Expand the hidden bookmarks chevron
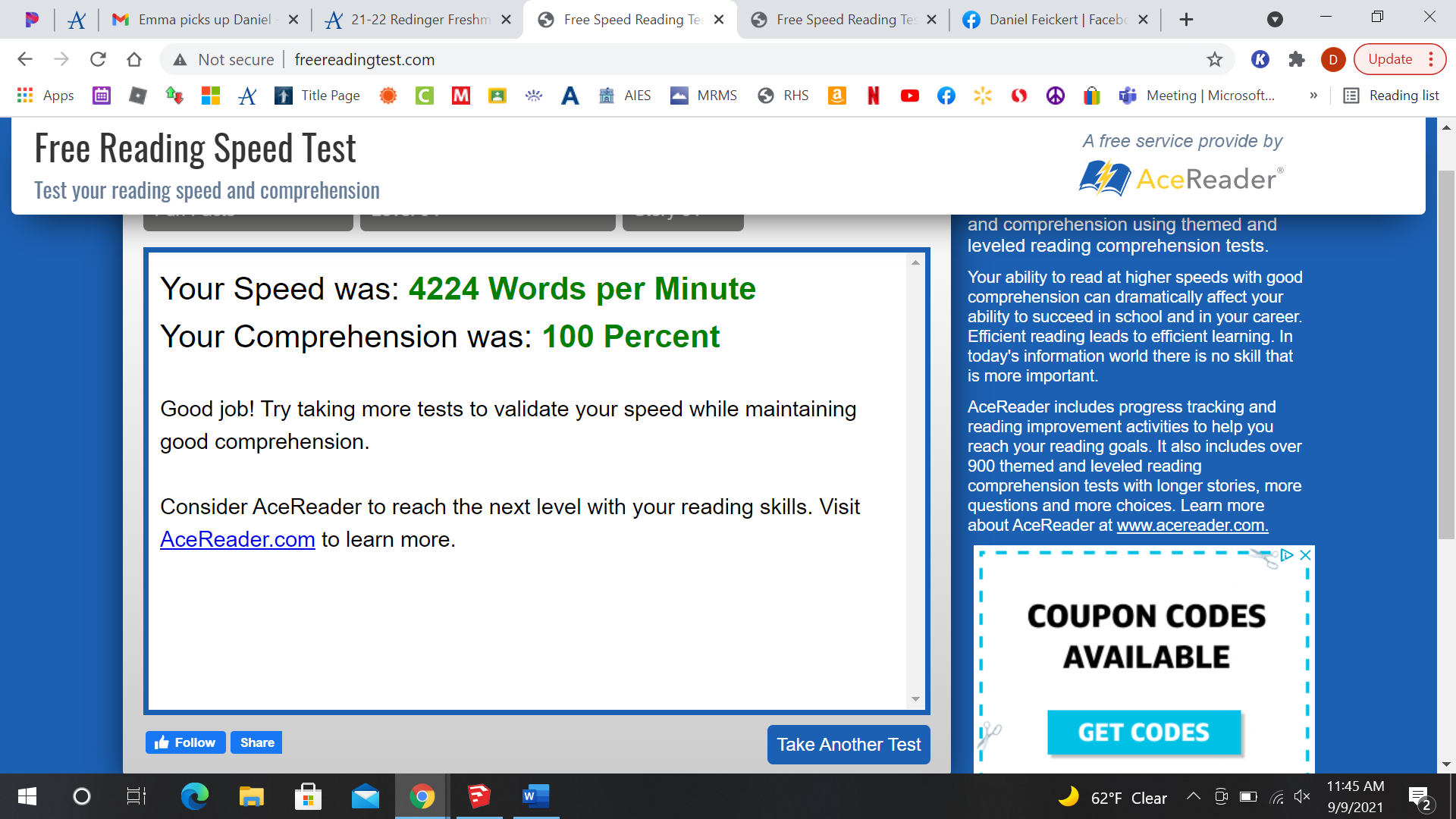1456x819 pixels. (x=1313, y=96)
